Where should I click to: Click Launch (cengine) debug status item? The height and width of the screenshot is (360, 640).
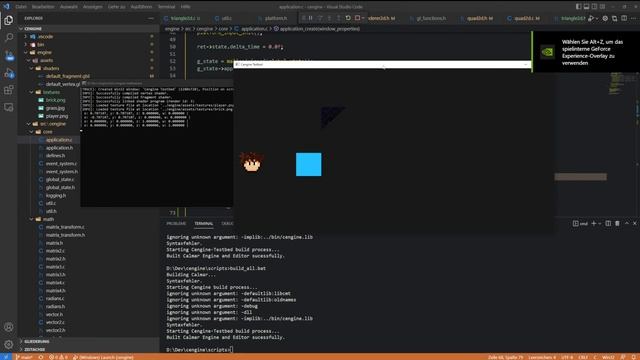[x=103, y=357]
